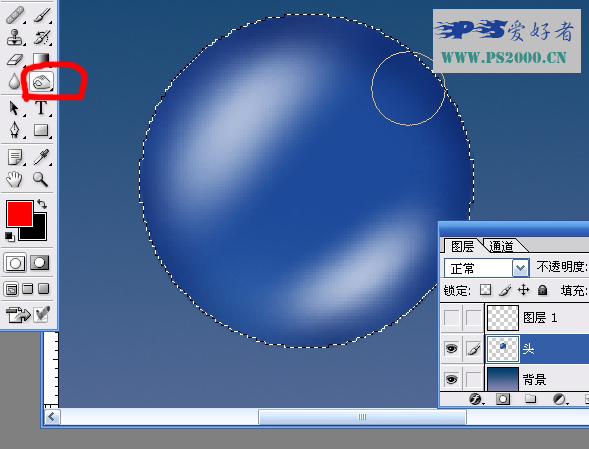Select the Clone Stamp tool
The width and height of the screenshot is (589, 449).
pyautogui.click(x=15, y=38)
